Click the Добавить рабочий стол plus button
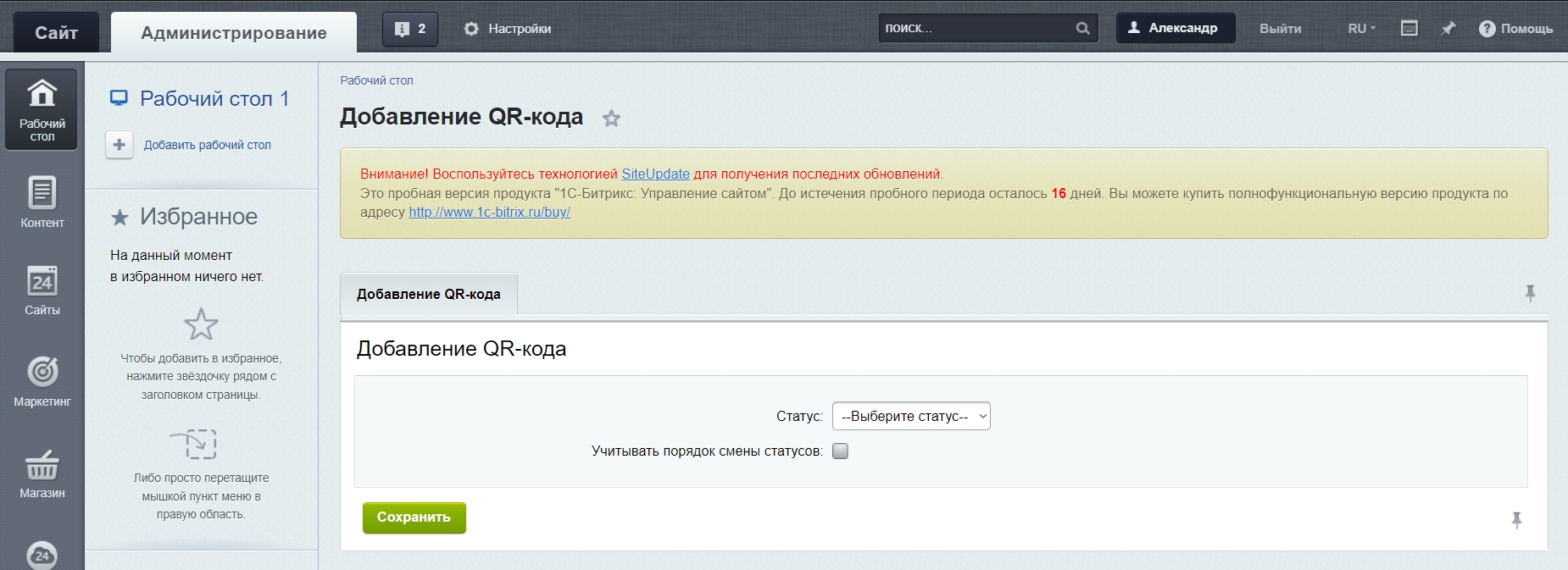The height and width of the screenshot is (570, 1568). click(120, 145)
